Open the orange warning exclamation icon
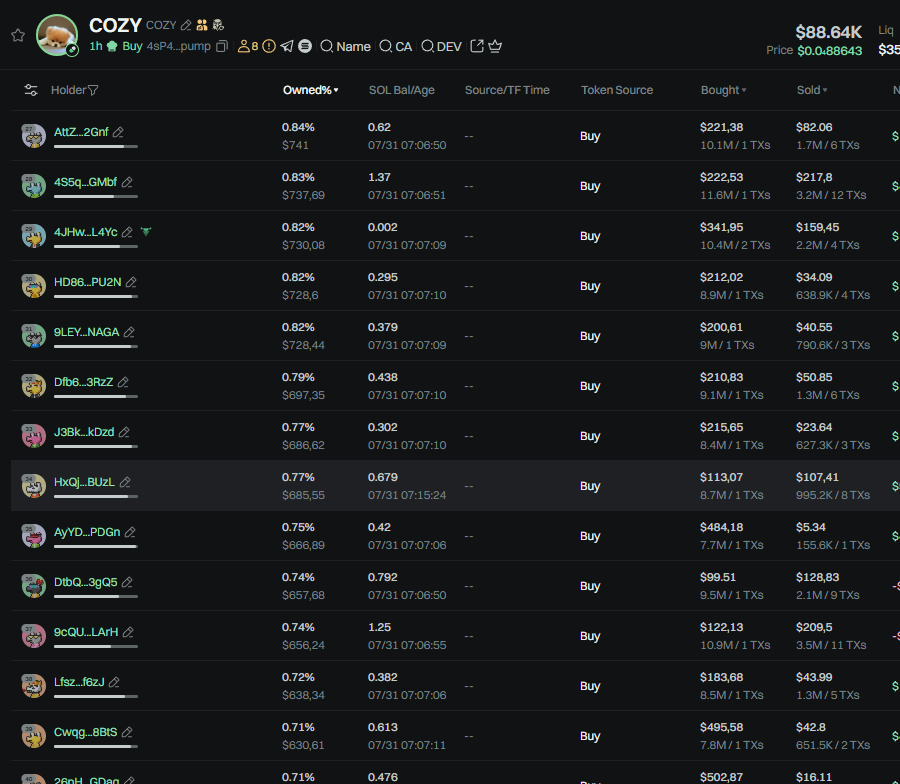The width and height of the screenshot is (900, 784). pos(269,46)
